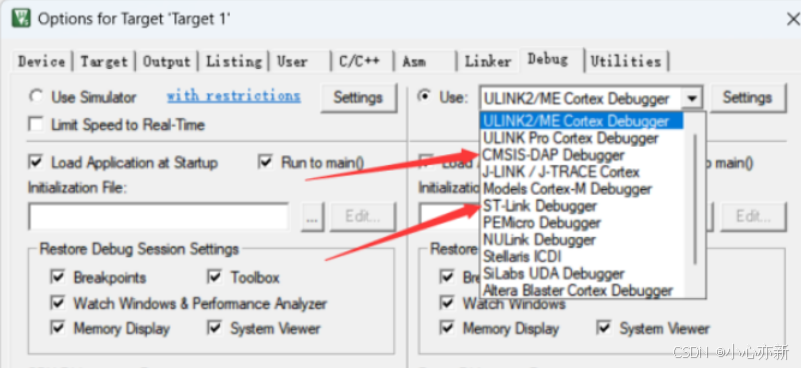Screen dimensions: 801x368
Task: Pick Models Cortex-M Debugger option
Action: click(582, 189)
